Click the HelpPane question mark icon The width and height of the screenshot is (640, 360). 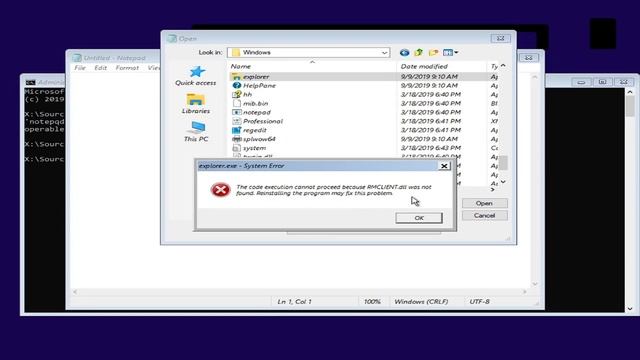(x=236, y=85)
